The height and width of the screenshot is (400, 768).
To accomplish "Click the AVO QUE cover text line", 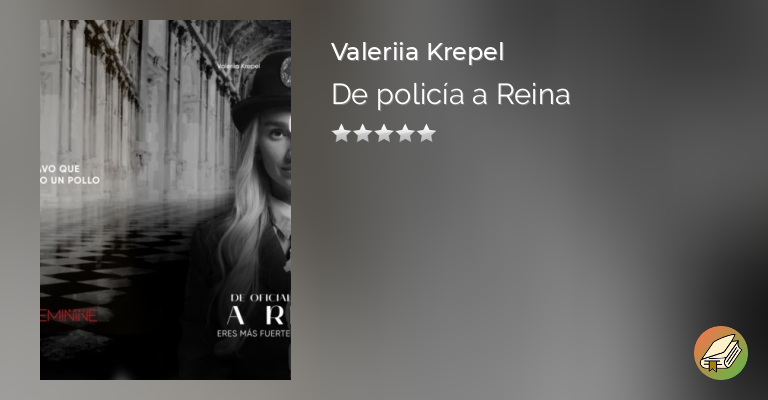I will coord(60,169).
